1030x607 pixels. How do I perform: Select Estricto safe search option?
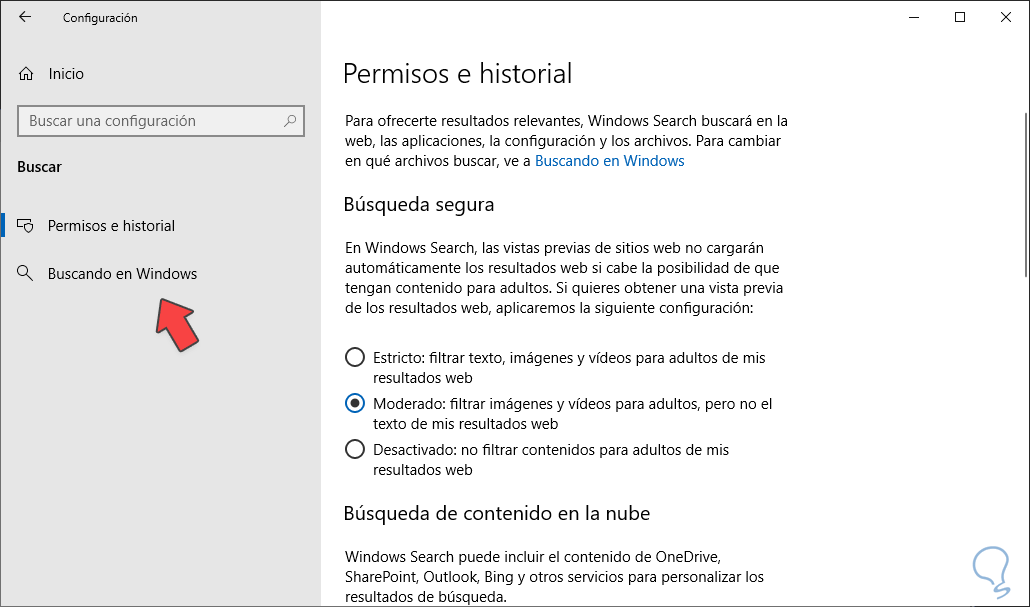[x=354, y=357]
